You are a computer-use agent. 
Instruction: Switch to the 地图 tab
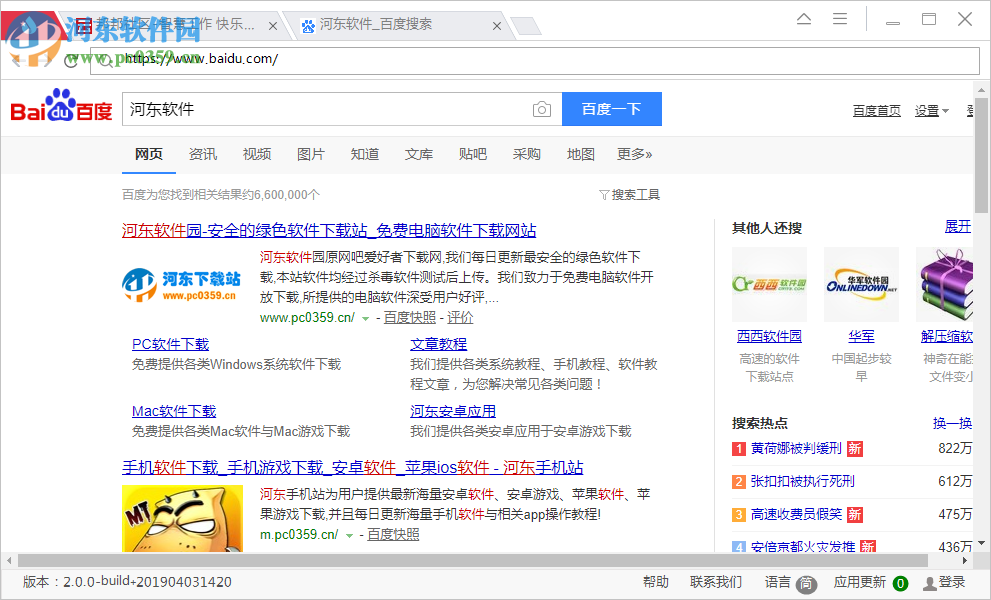pyautogui.click(x=581, y=154)
